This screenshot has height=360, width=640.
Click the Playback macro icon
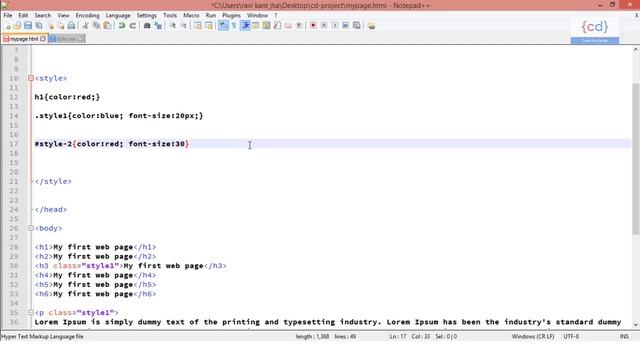point(334,26)
